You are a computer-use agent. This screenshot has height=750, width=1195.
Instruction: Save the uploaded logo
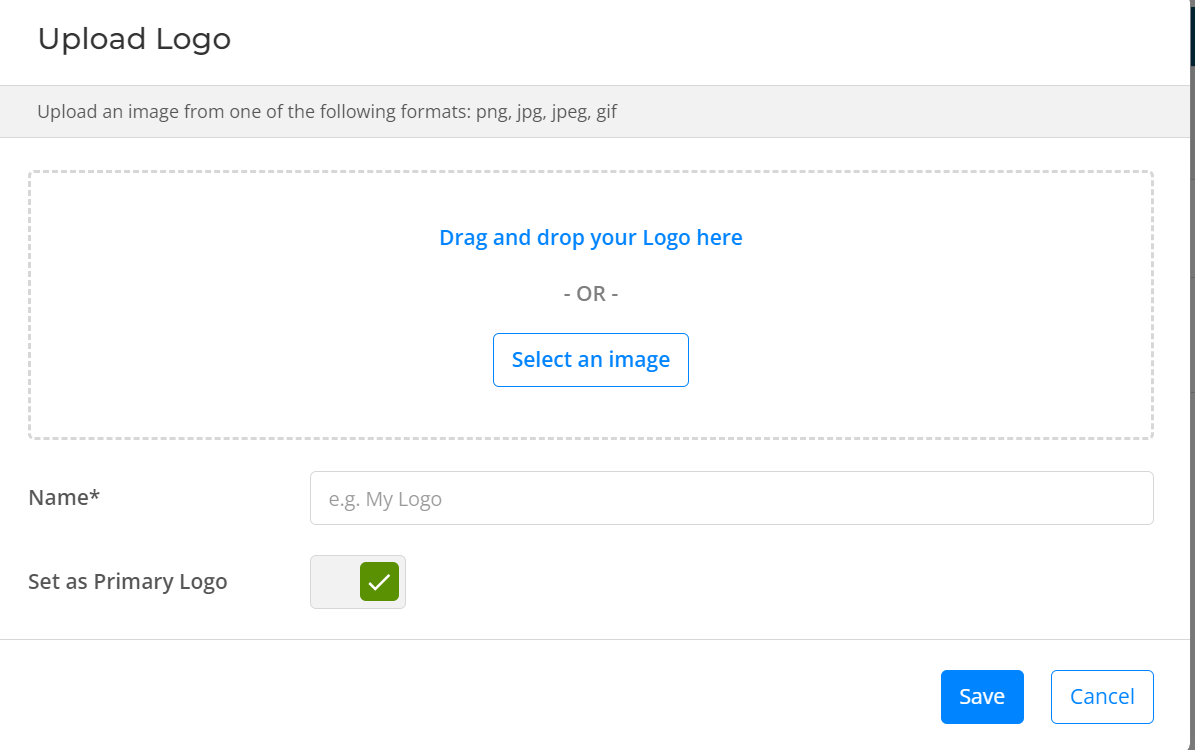pos(982,697)
